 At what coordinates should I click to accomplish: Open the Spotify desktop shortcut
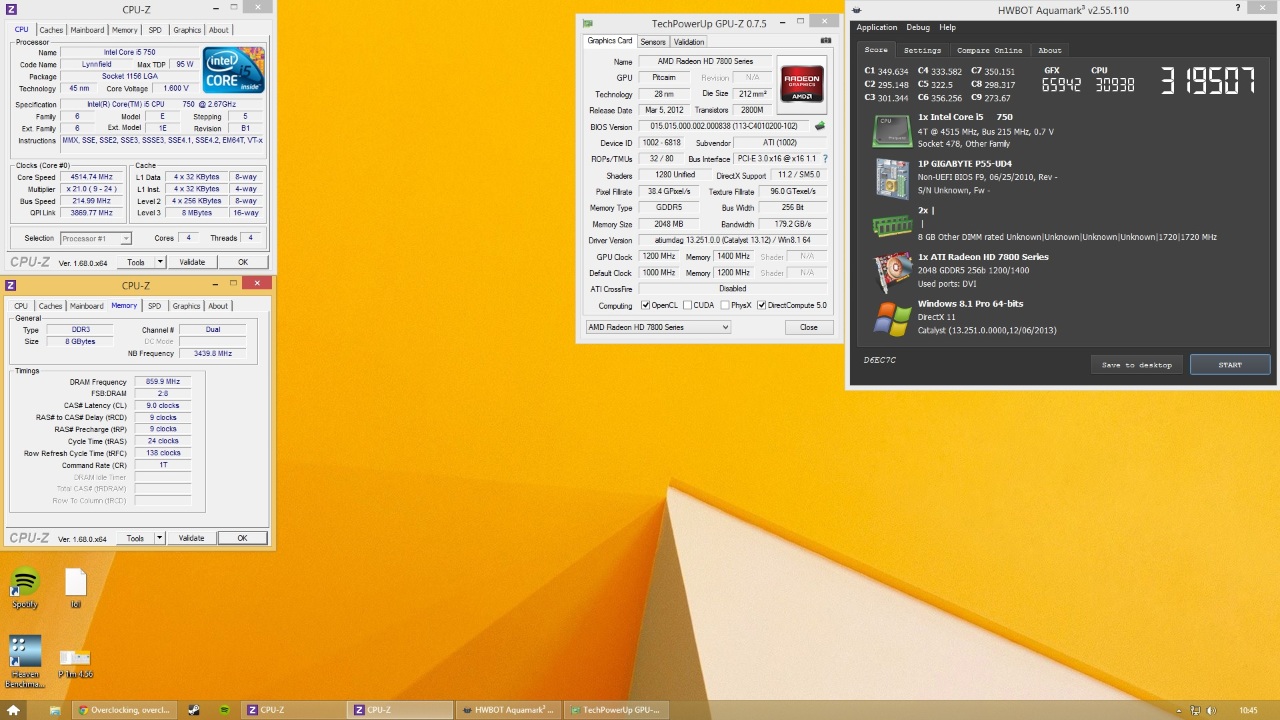point(25,589)
